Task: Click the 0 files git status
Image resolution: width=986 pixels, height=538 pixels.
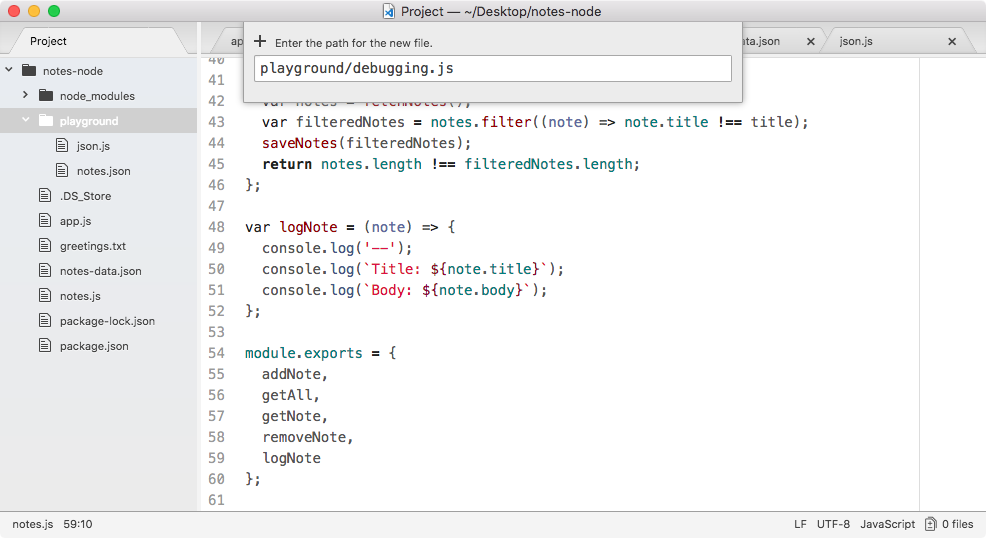Action: 957,524
